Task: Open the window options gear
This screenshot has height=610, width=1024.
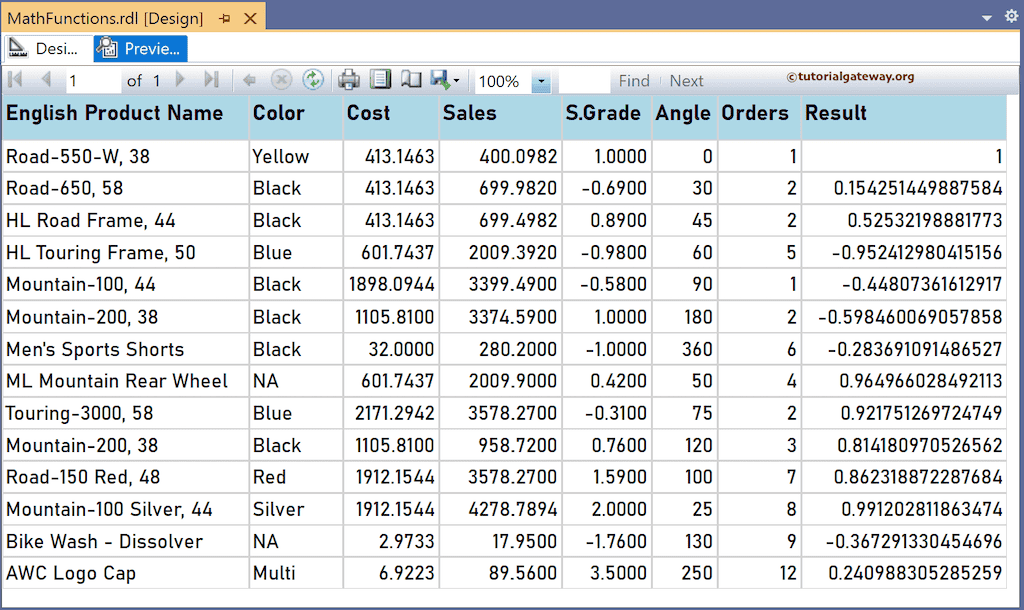Action: pyautogui.click(x=1009, y=16)
